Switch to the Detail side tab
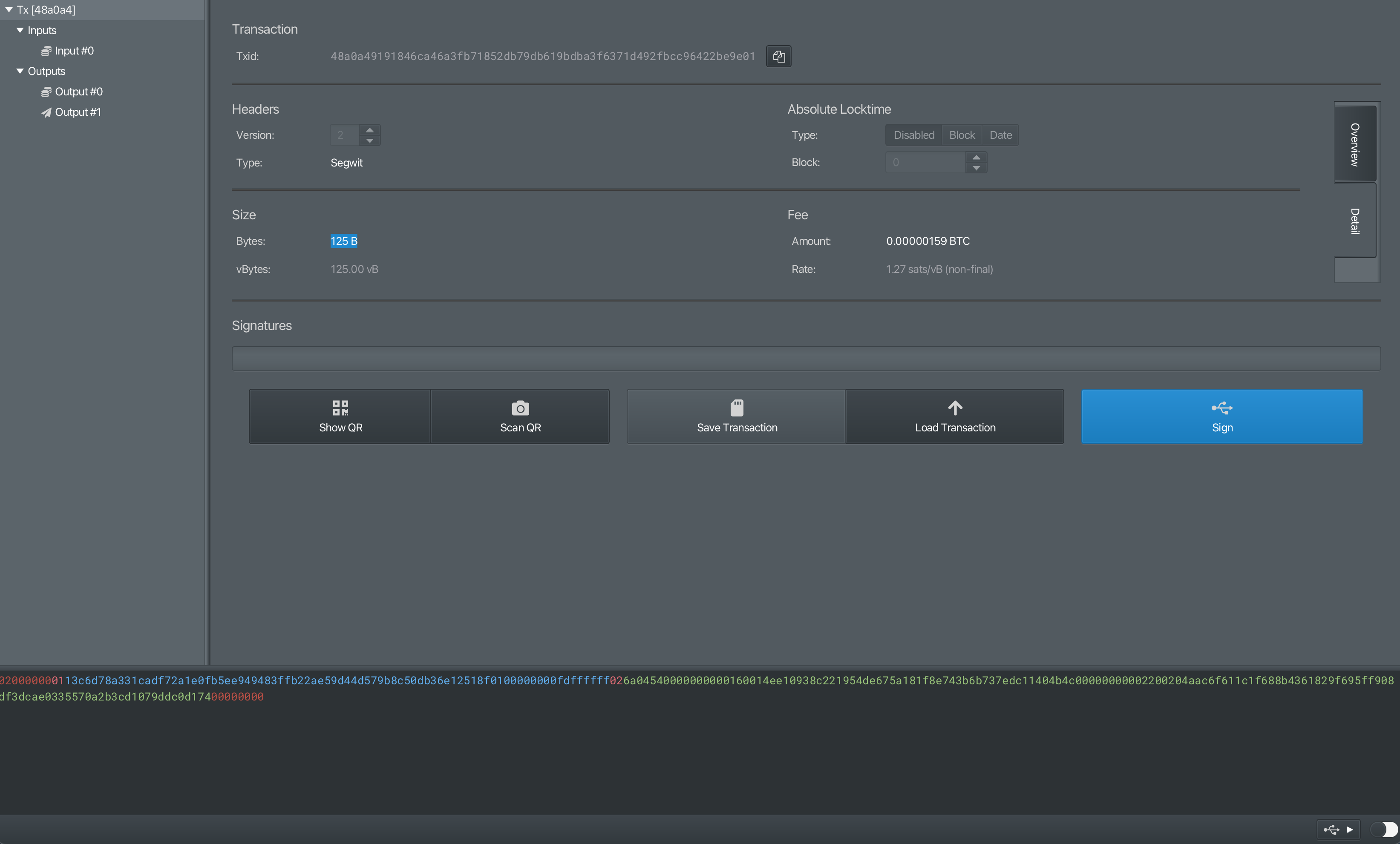This screenshot has height=844, width=1400. [1355, 221]
